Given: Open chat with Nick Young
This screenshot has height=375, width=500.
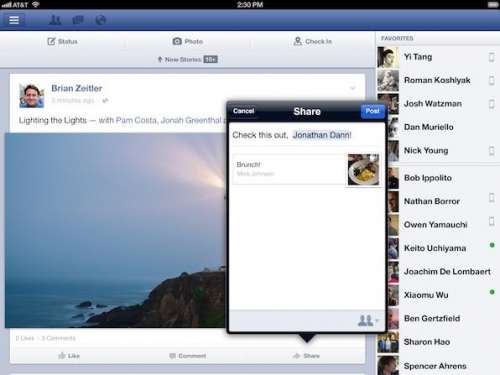Looking at the screenshot, I should (x=443, y=151).
